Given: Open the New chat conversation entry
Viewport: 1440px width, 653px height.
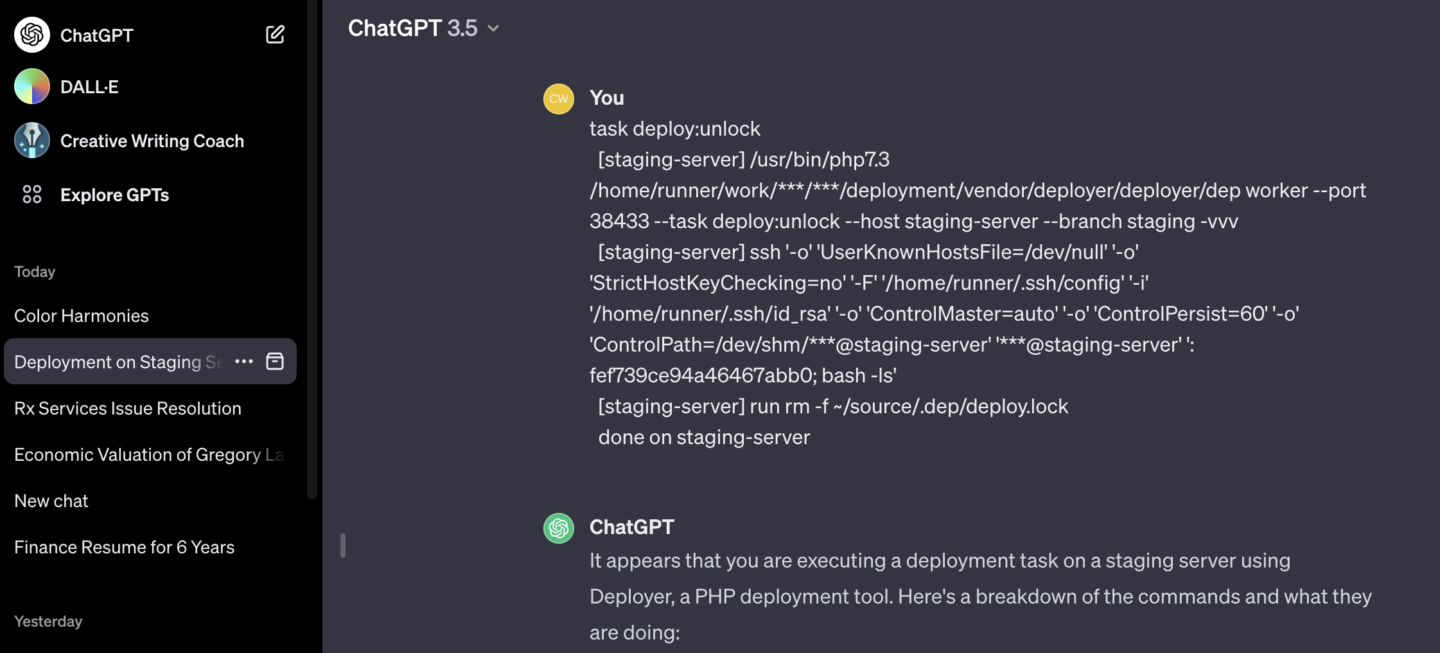Looking at the screenshot, I should [150, 501].
